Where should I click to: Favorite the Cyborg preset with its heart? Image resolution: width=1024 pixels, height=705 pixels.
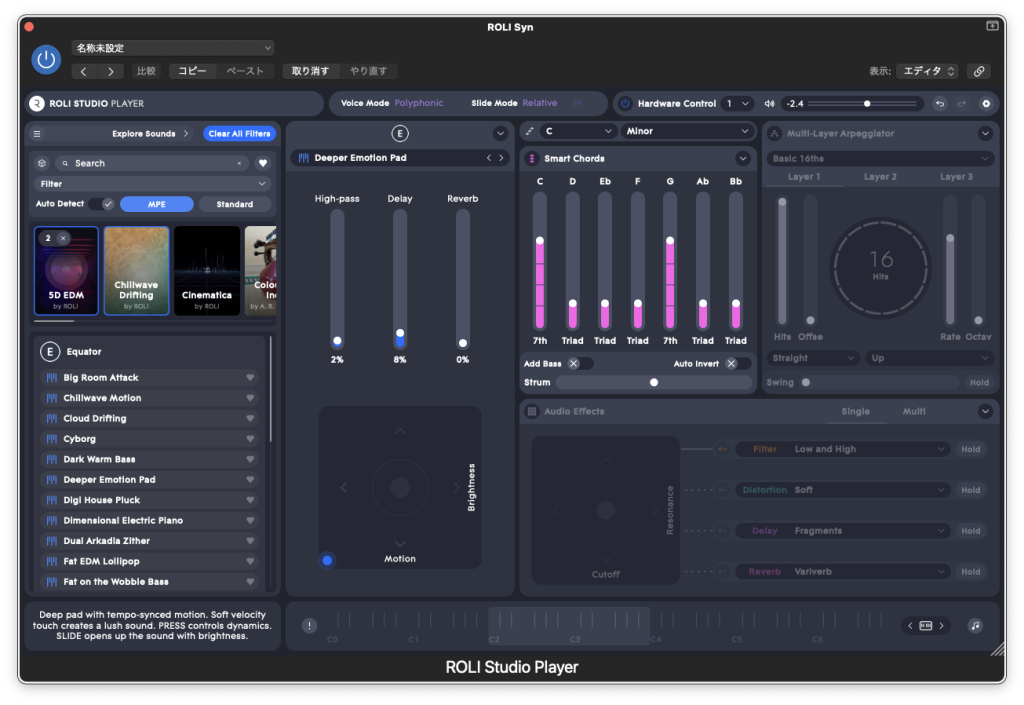click(250, 439)
